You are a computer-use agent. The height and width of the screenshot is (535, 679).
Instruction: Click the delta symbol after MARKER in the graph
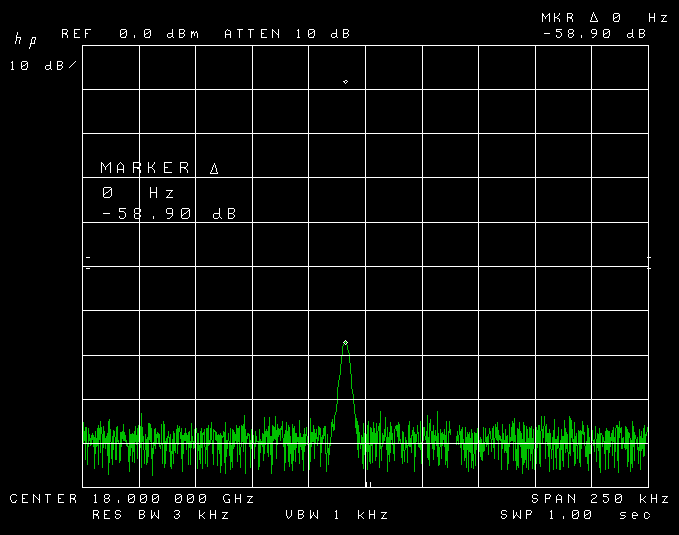tap(213, 168)
